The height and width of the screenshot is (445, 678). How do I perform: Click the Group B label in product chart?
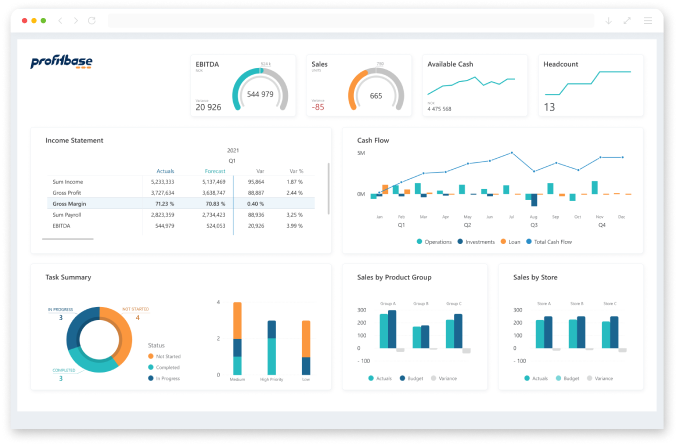(421, 304)
